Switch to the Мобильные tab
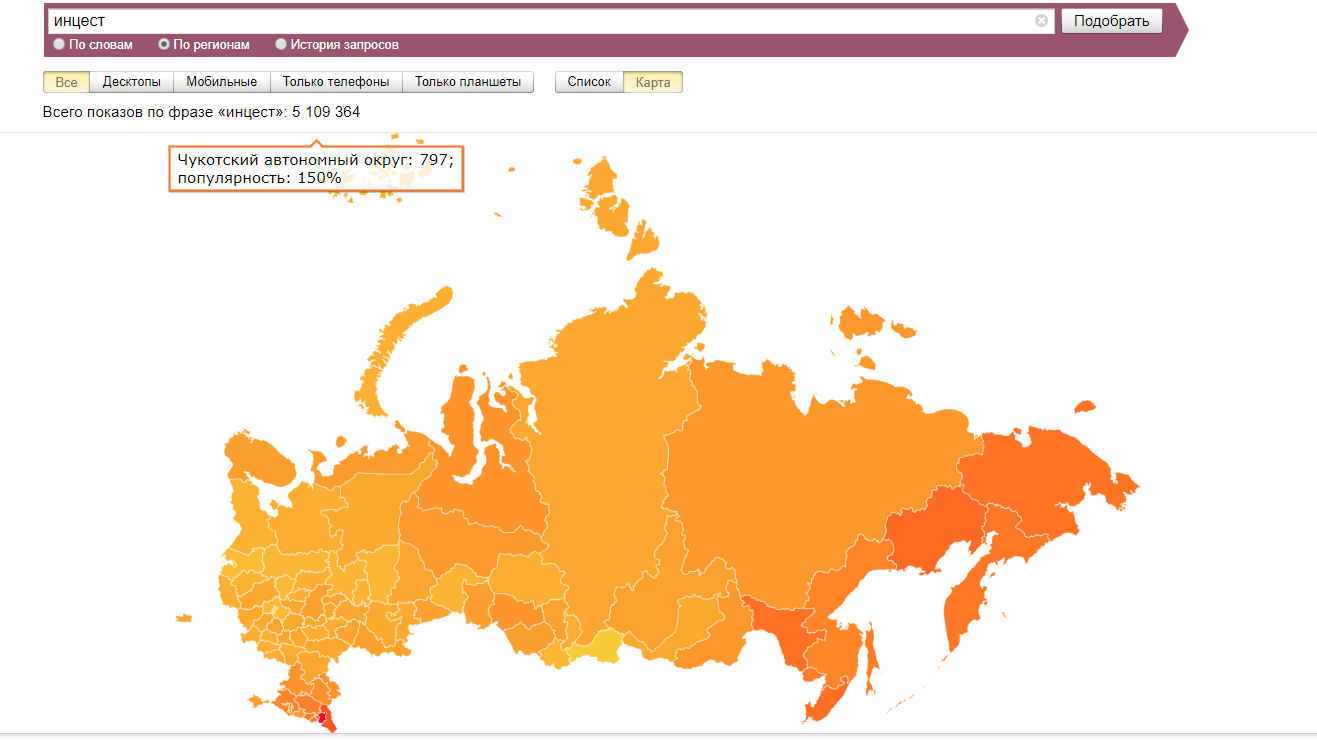The width and height of the screenshot is (1317, 756). pos(222,82)
